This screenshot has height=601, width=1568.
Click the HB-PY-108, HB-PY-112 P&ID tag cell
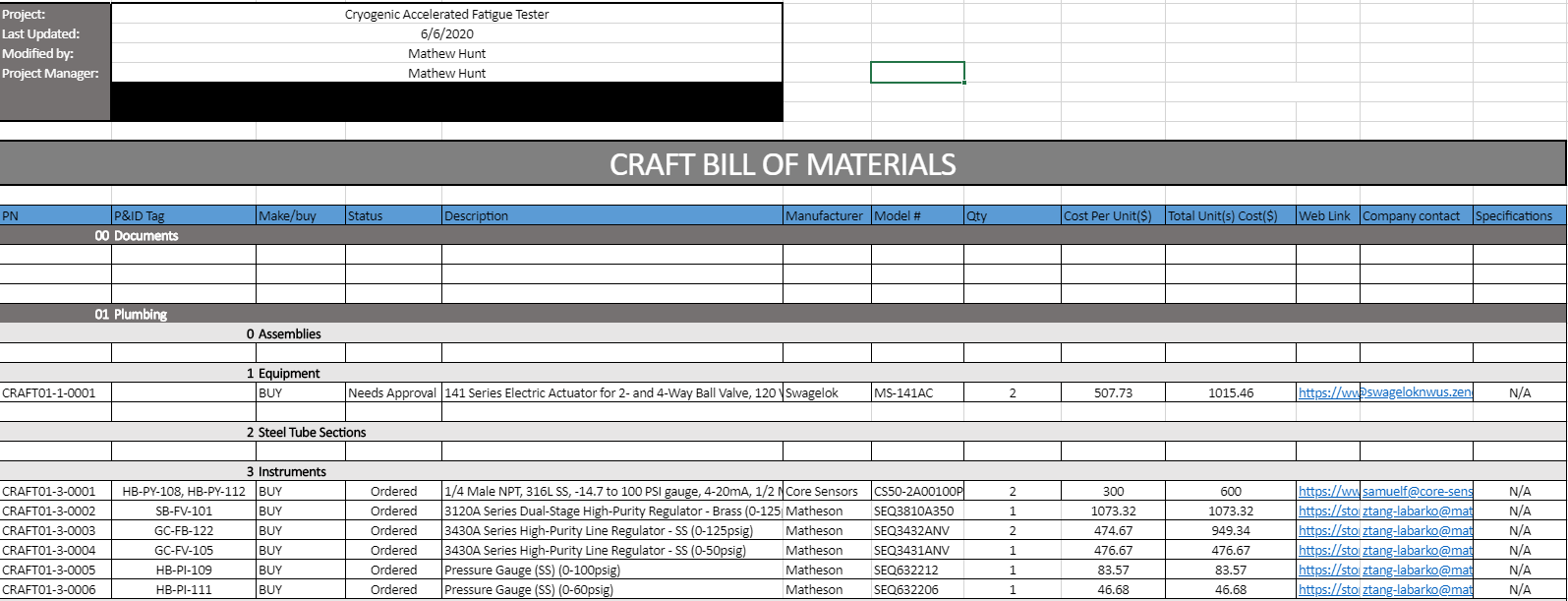(x=184, y=491)
